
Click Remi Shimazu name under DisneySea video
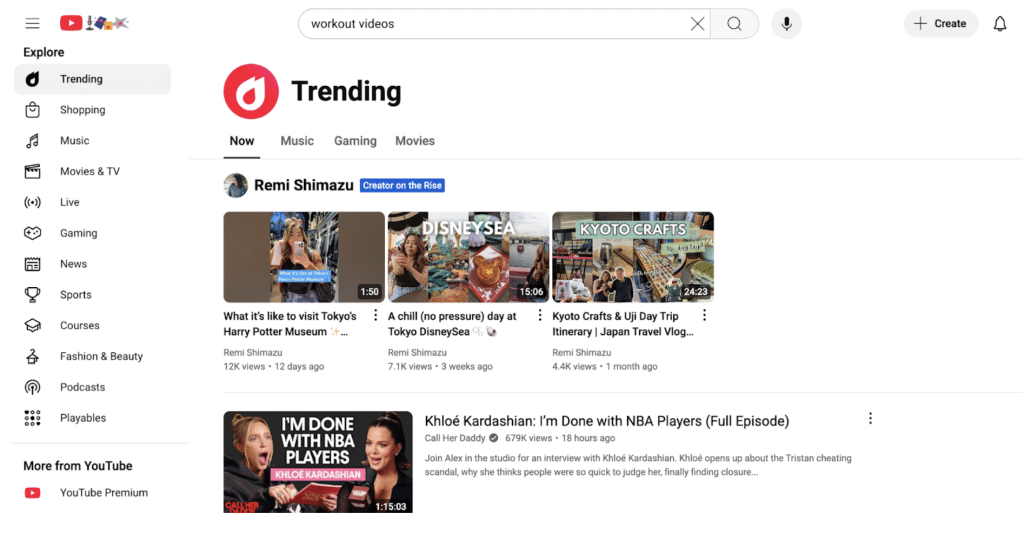(x=417, y=353)
